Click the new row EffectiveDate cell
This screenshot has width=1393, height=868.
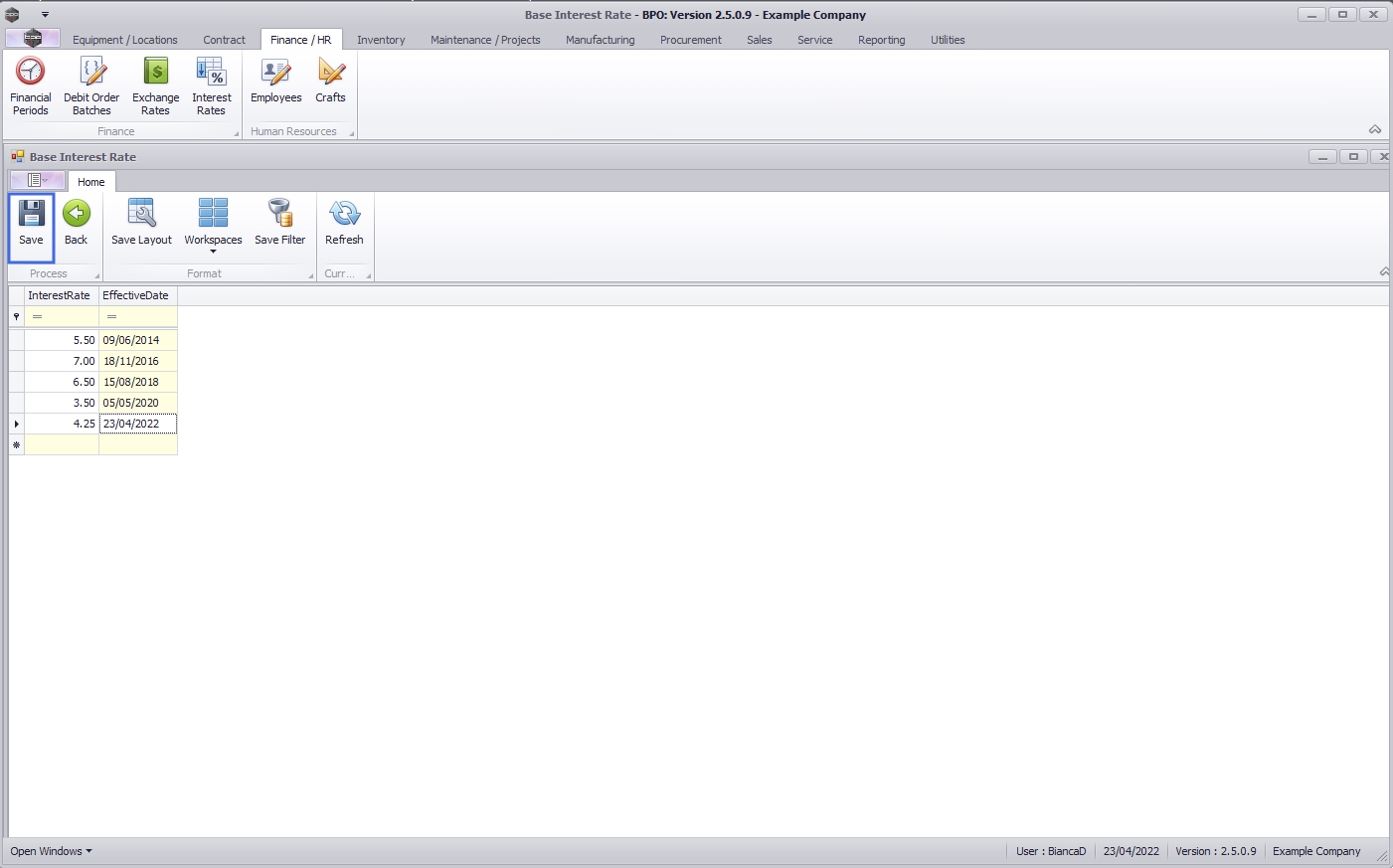click(x=138, y=444)
